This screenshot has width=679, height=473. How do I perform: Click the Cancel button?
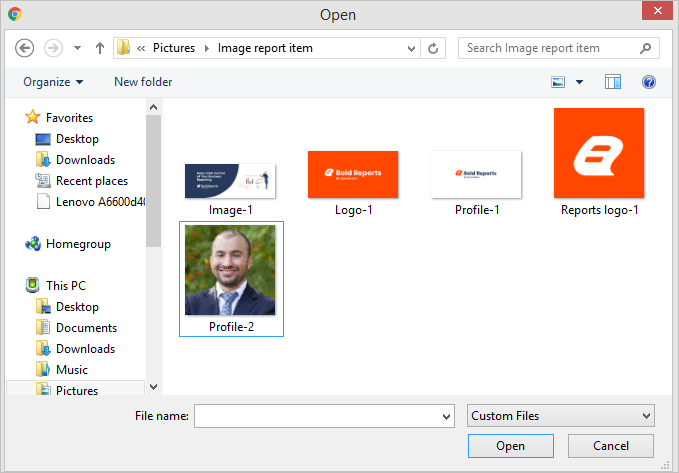pyautogui.click(x=611, y=446)
